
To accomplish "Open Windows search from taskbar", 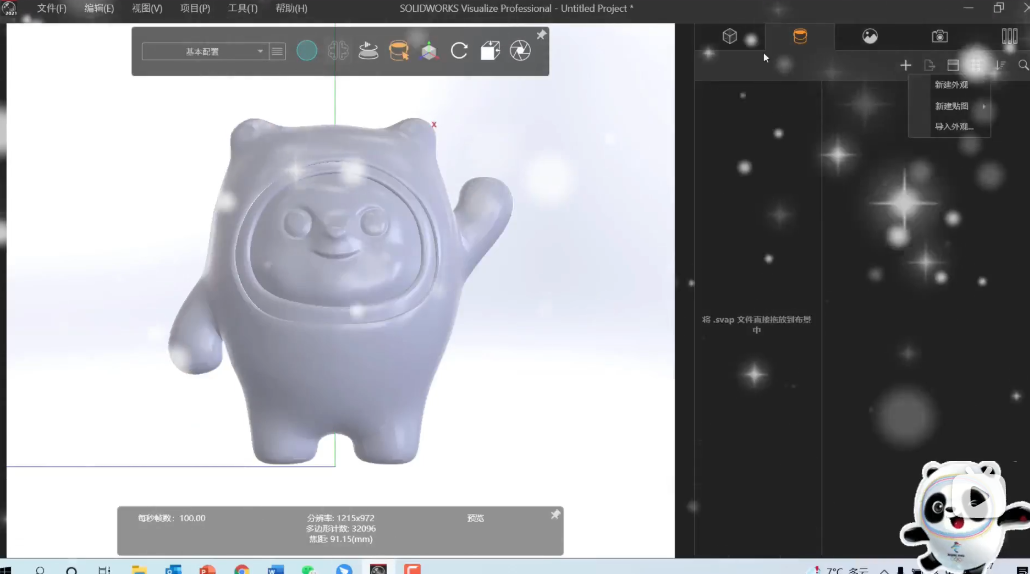I will (40, 570).
